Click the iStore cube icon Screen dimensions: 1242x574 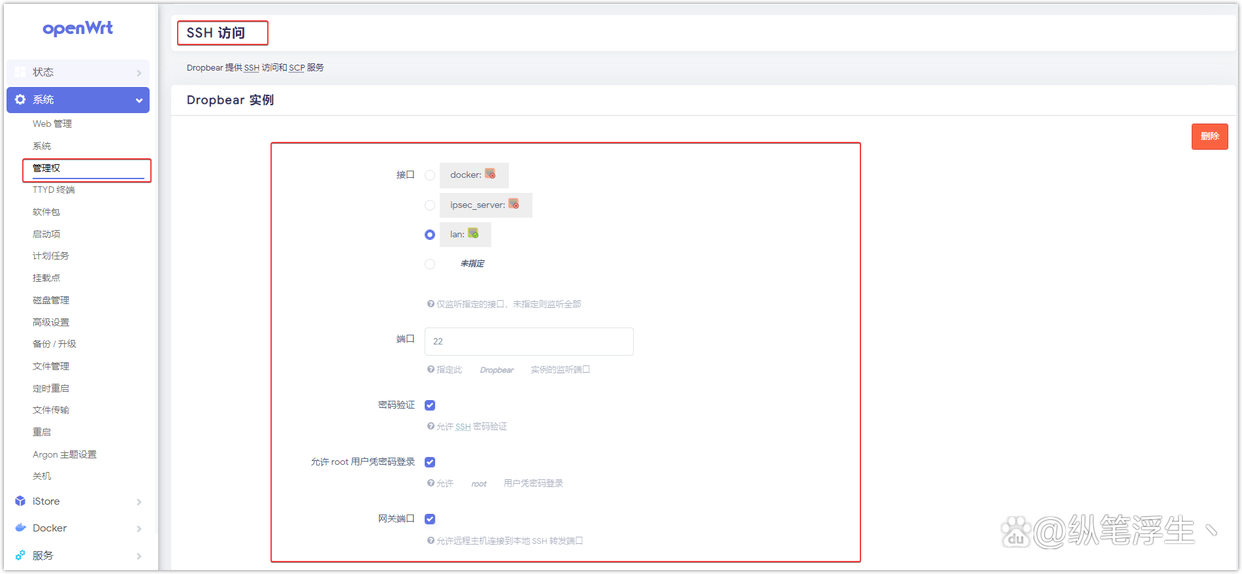20,501
